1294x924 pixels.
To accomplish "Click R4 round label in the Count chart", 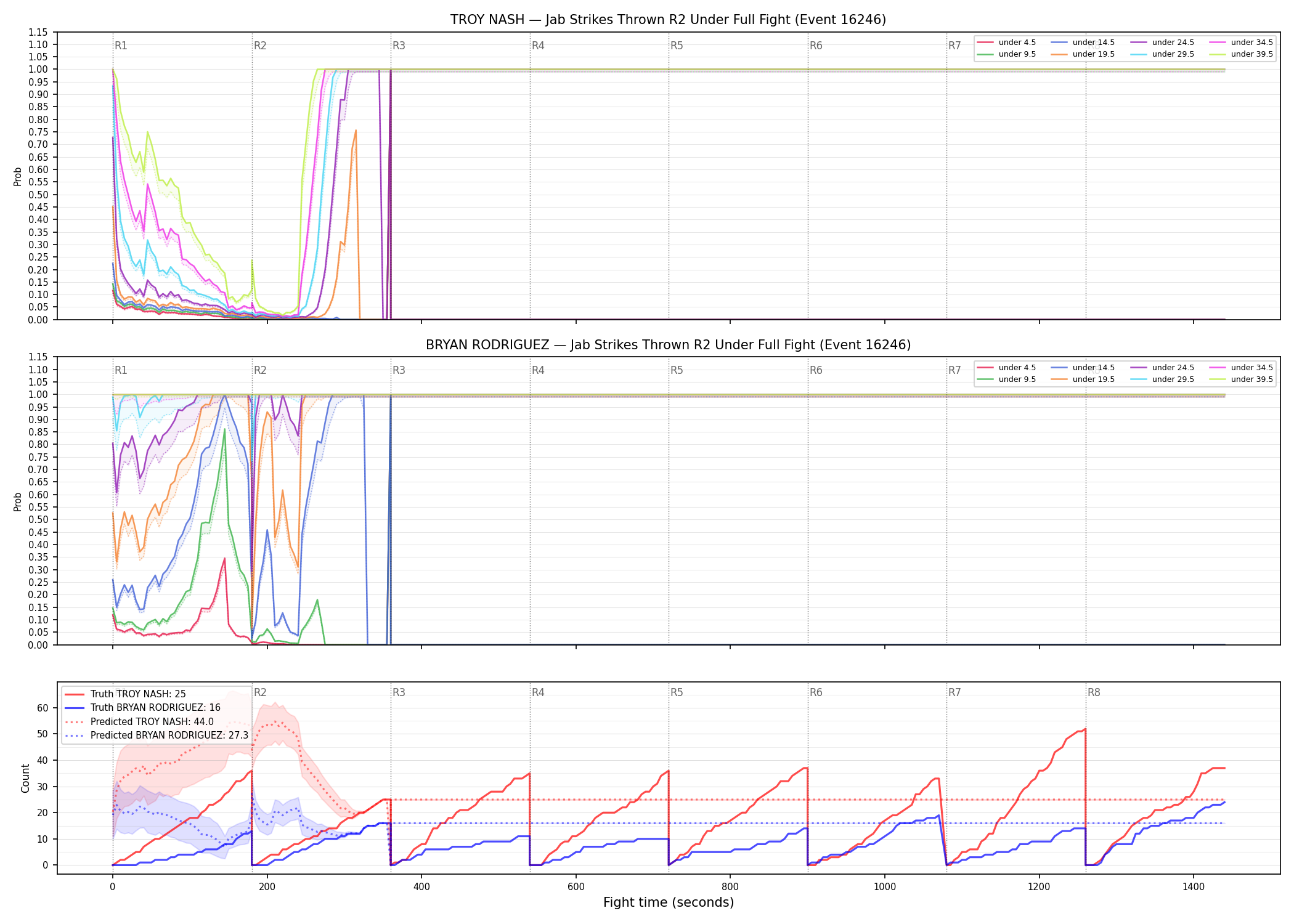I will (x=538, y=692).
